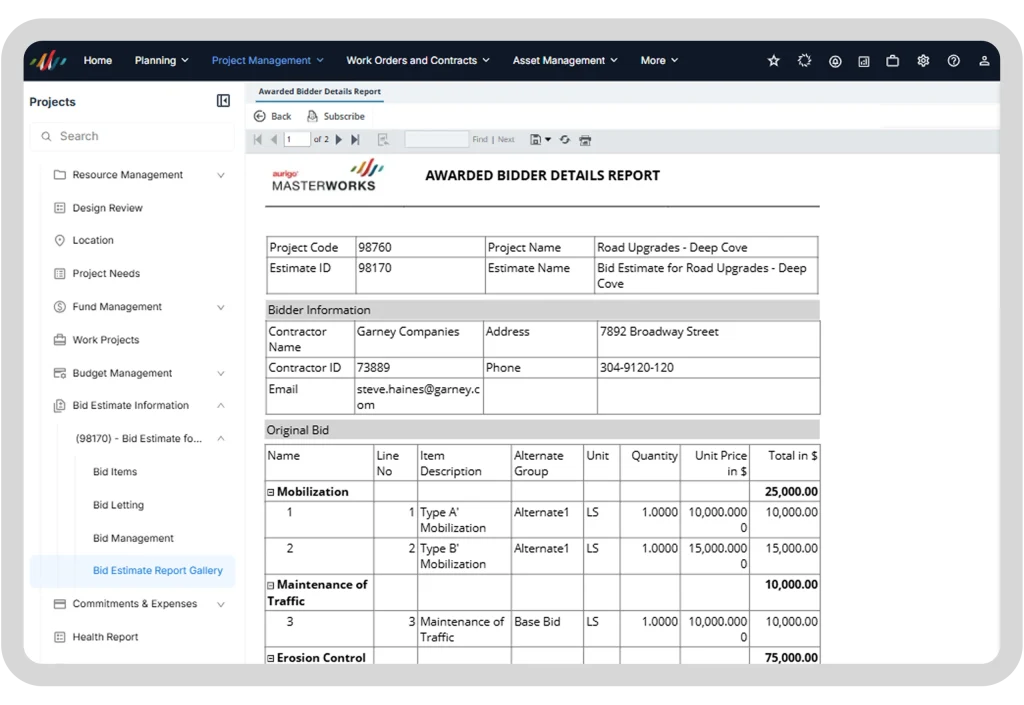The image size is (1024, 705).
Task: Collapse Bid Estimate Information chevron
Action: click(221, 405)
